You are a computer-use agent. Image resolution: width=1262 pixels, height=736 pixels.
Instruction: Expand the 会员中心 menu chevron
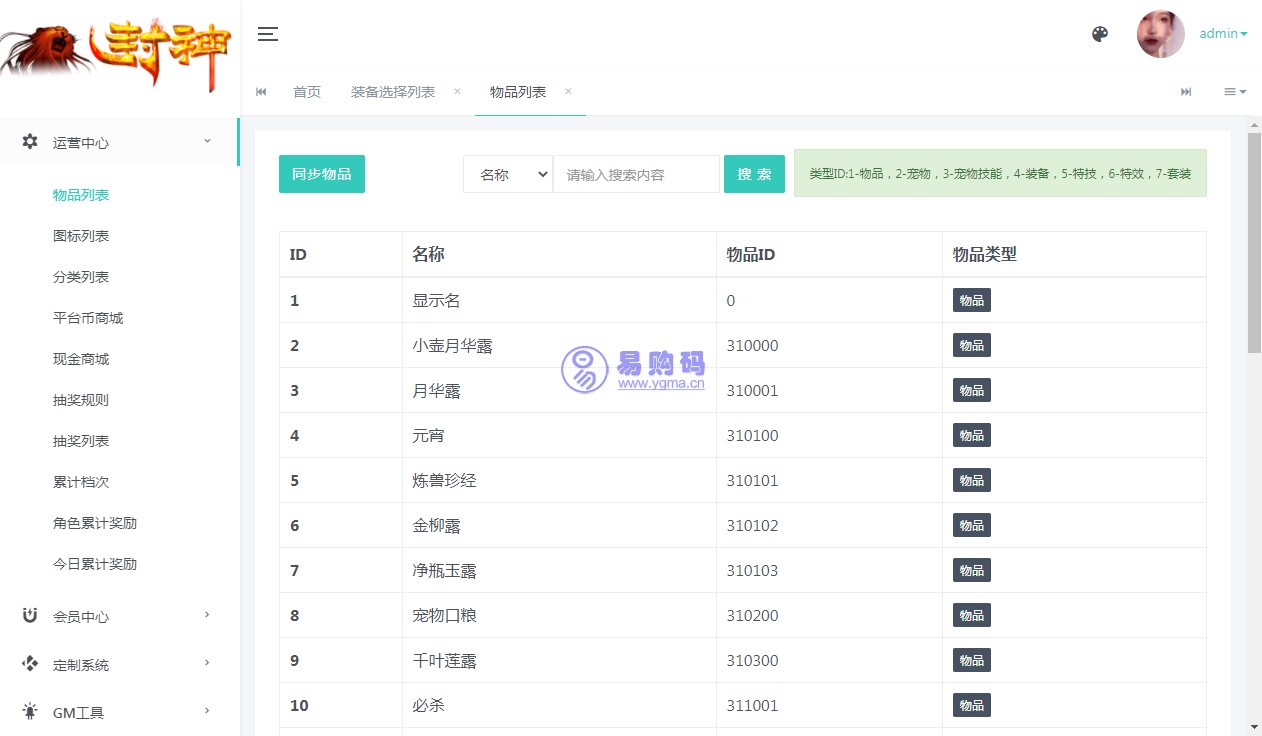(x=207, y=615)
